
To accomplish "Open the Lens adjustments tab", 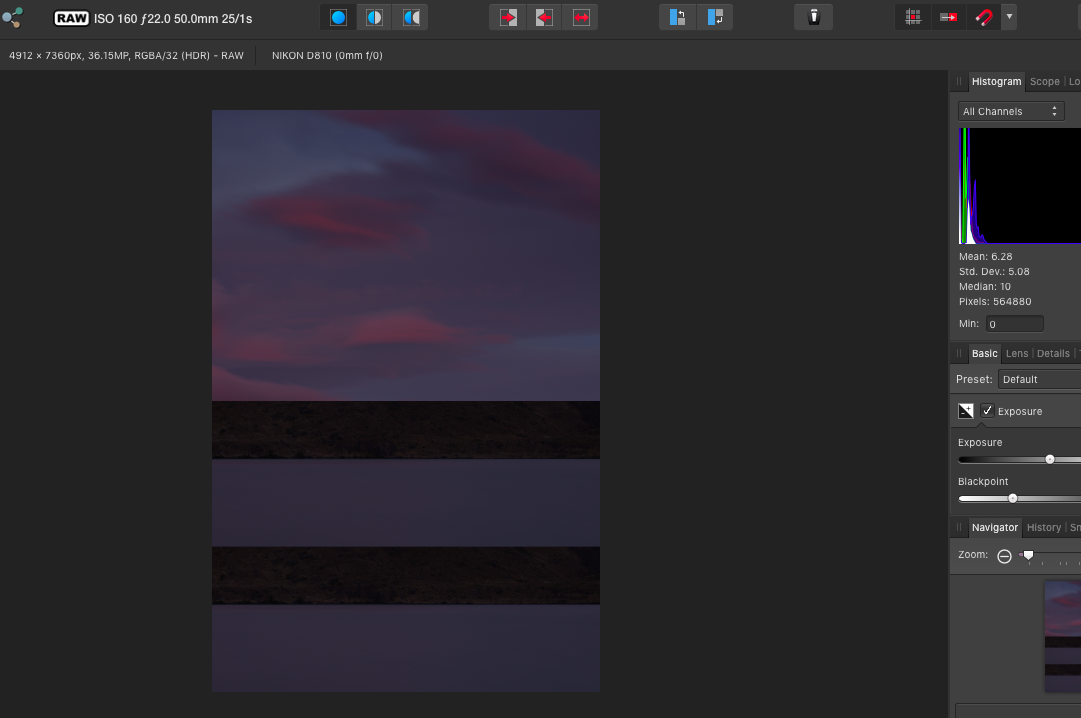I will 1017,353.
